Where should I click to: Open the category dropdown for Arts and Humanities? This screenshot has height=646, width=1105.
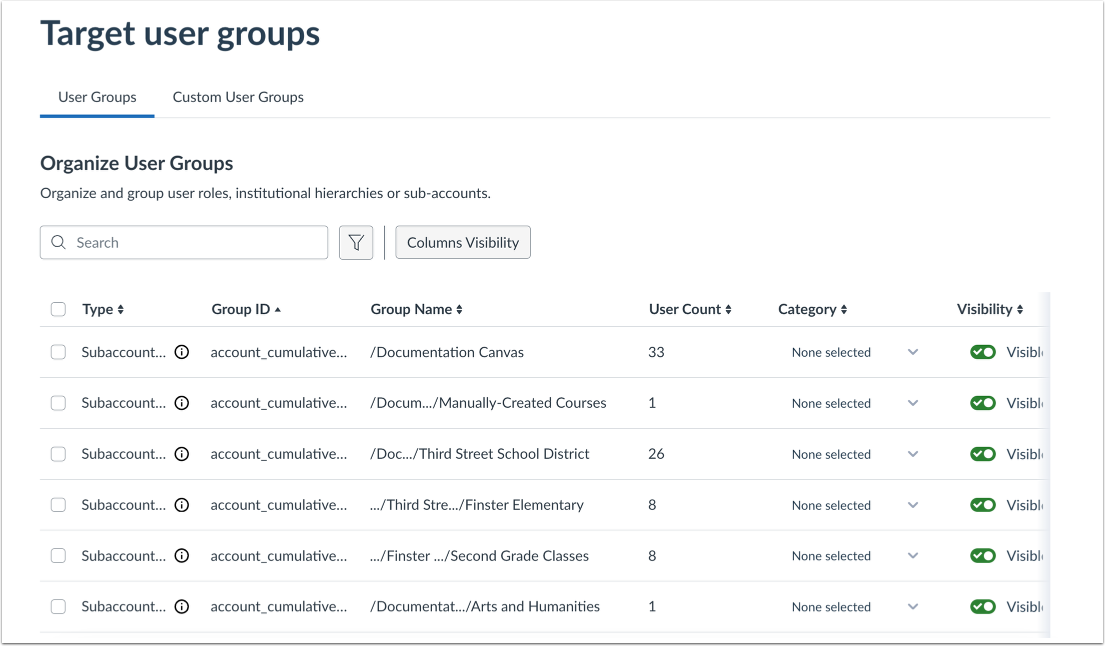tap(913, 606)
